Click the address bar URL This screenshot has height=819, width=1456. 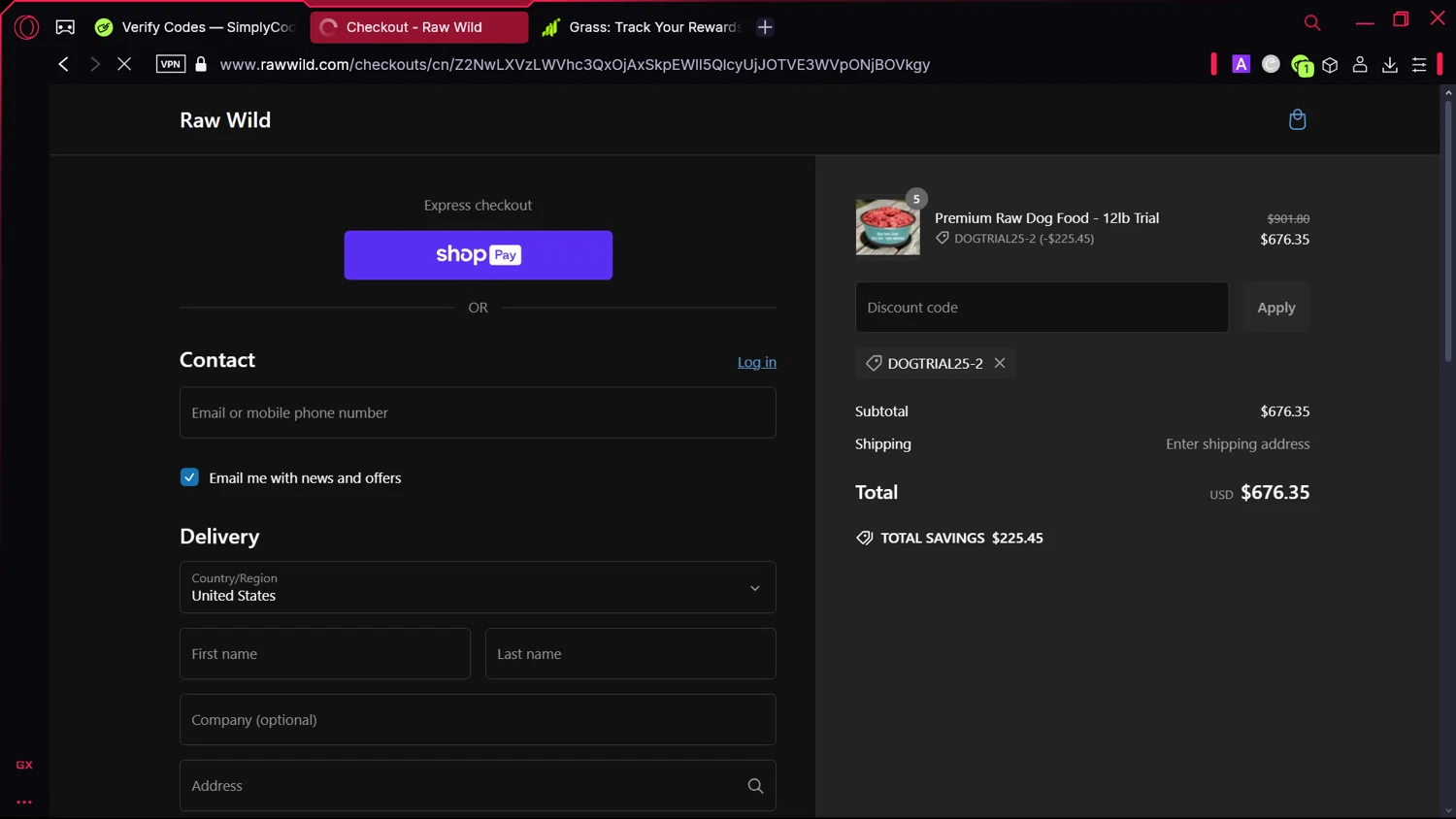[x=575, y=65]
